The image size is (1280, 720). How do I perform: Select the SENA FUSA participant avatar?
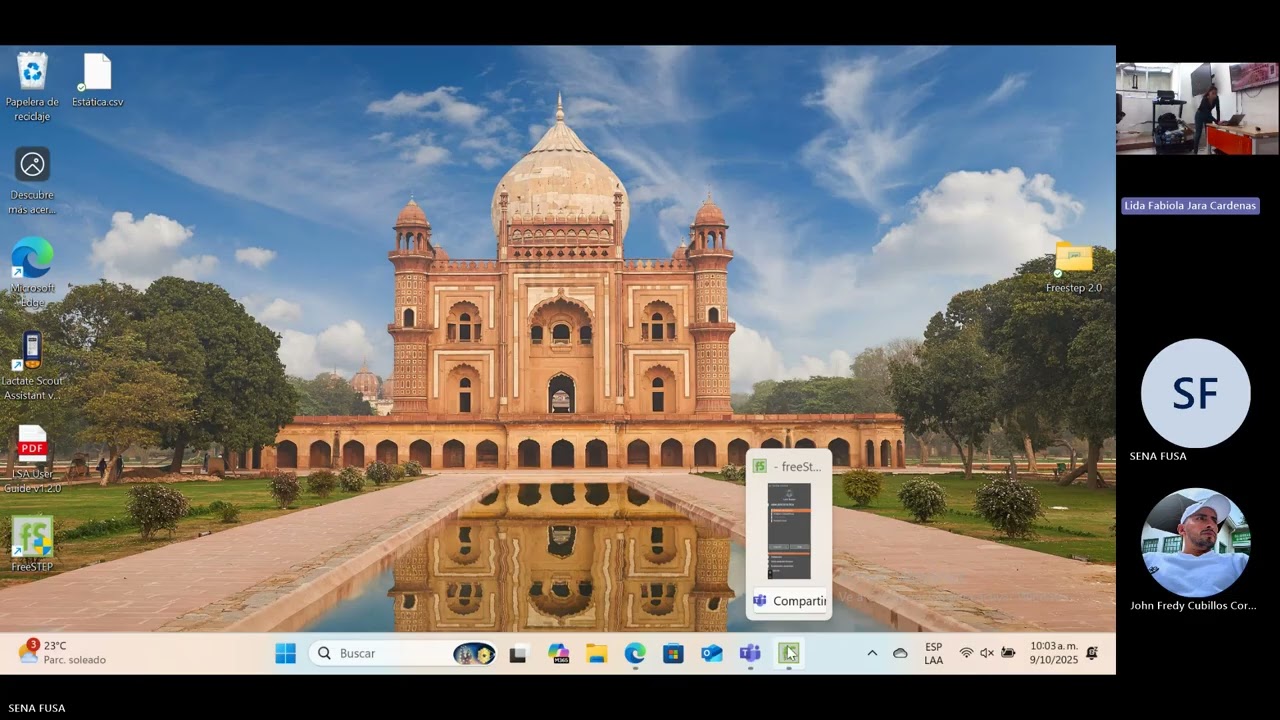pos(1196,393)
